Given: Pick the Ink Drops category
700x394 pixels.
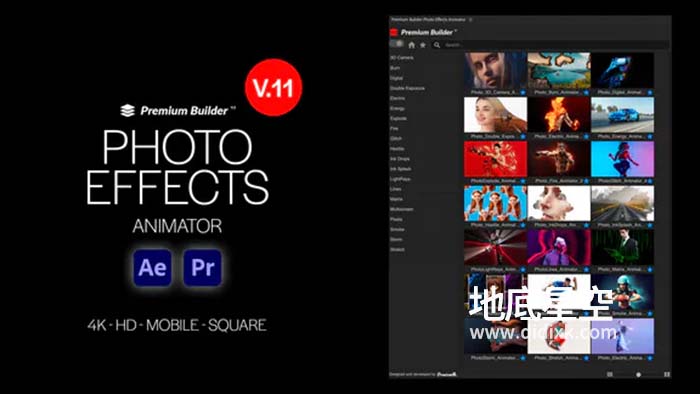Looking at the screenshot, I should coord(400,159).
